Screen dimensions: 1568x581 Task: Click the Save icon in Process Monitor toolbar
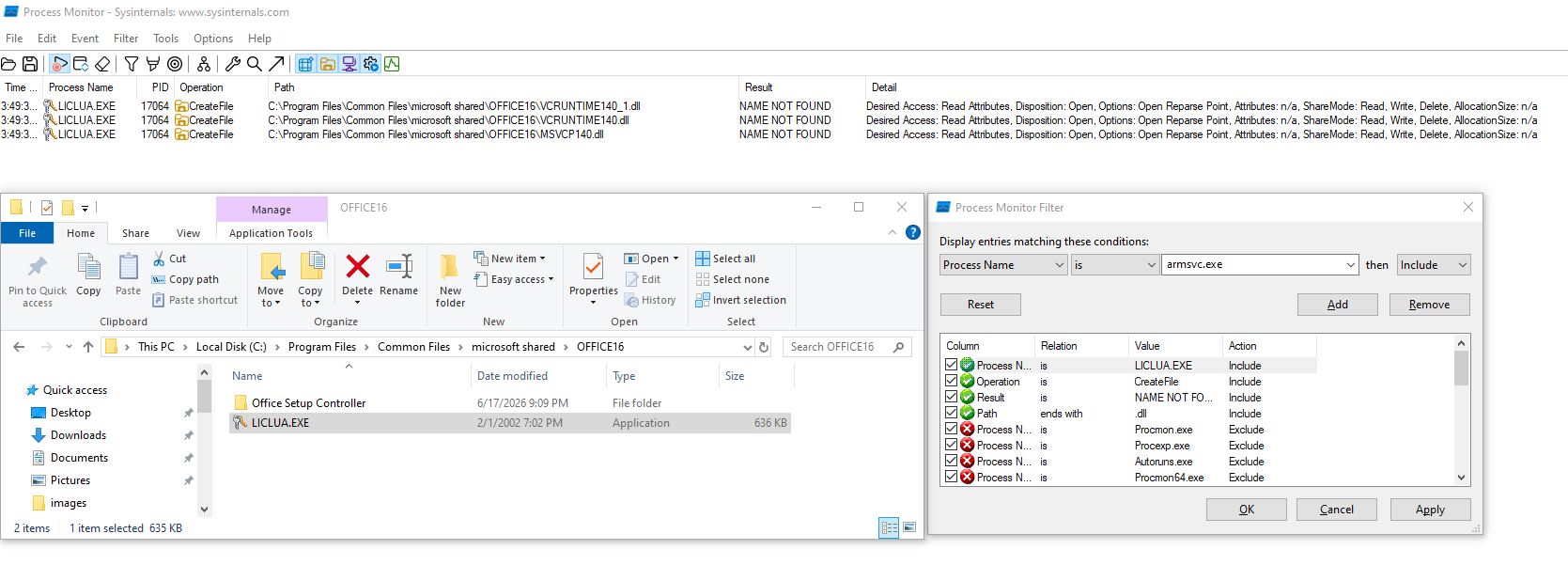pyautogui.click(x=30, y=64)
